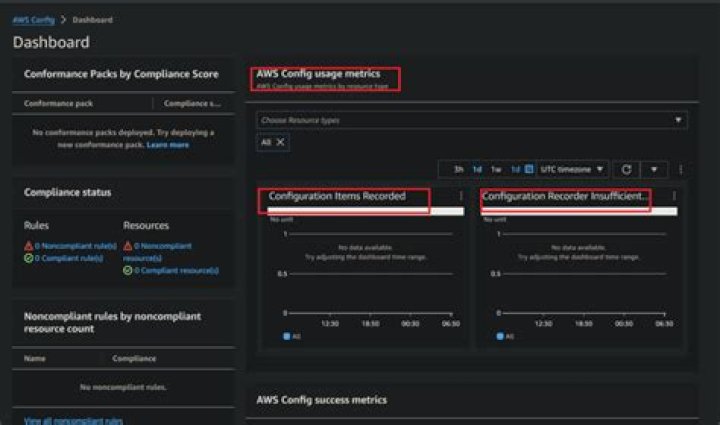Click the Conformance pack column header
This screenshot has width=720, height=425.
point(58,104)
